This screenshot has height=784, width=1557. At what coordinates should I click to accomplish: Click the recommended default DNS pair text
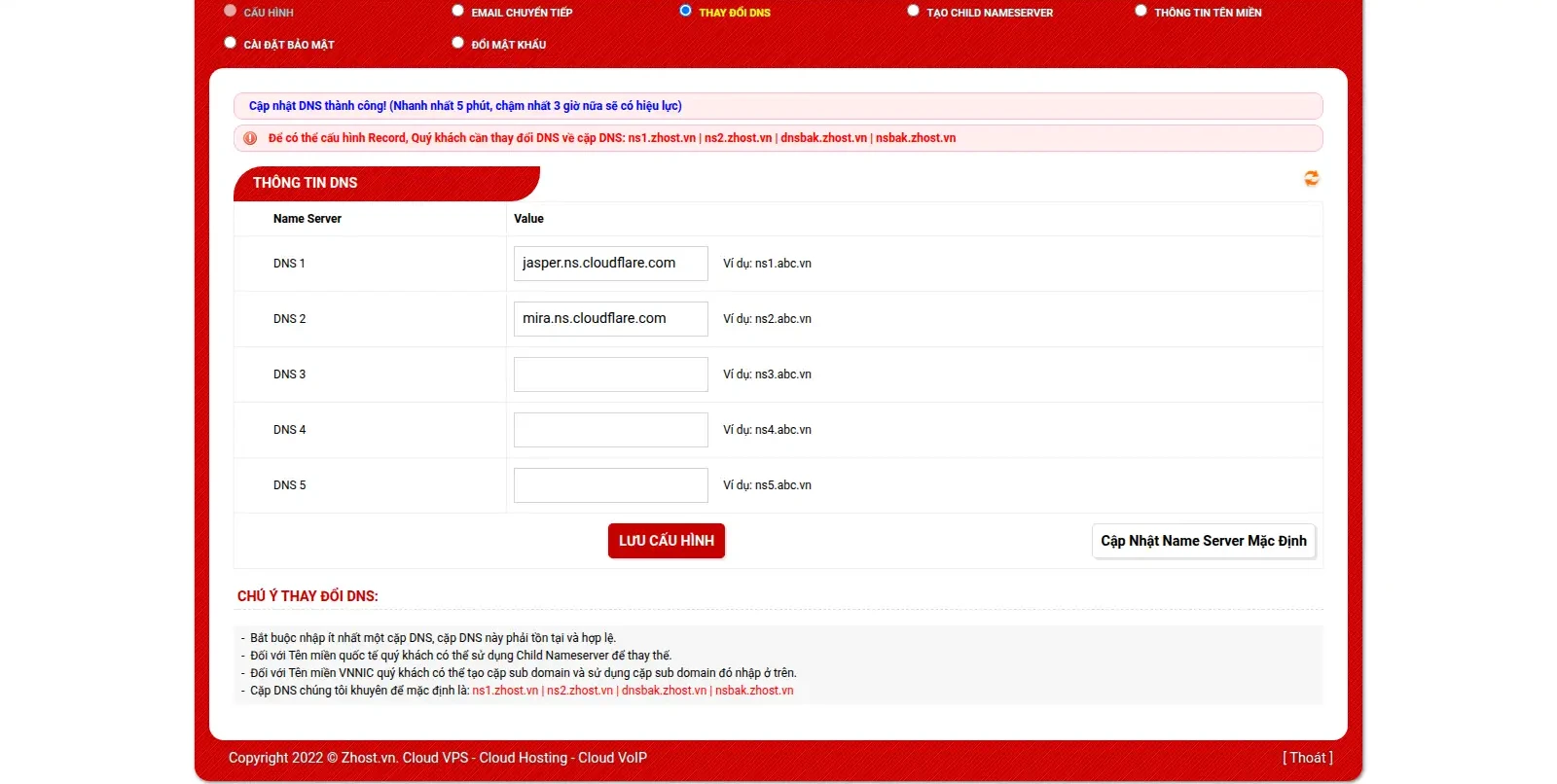pyautogui.click(x=633, y=691)
